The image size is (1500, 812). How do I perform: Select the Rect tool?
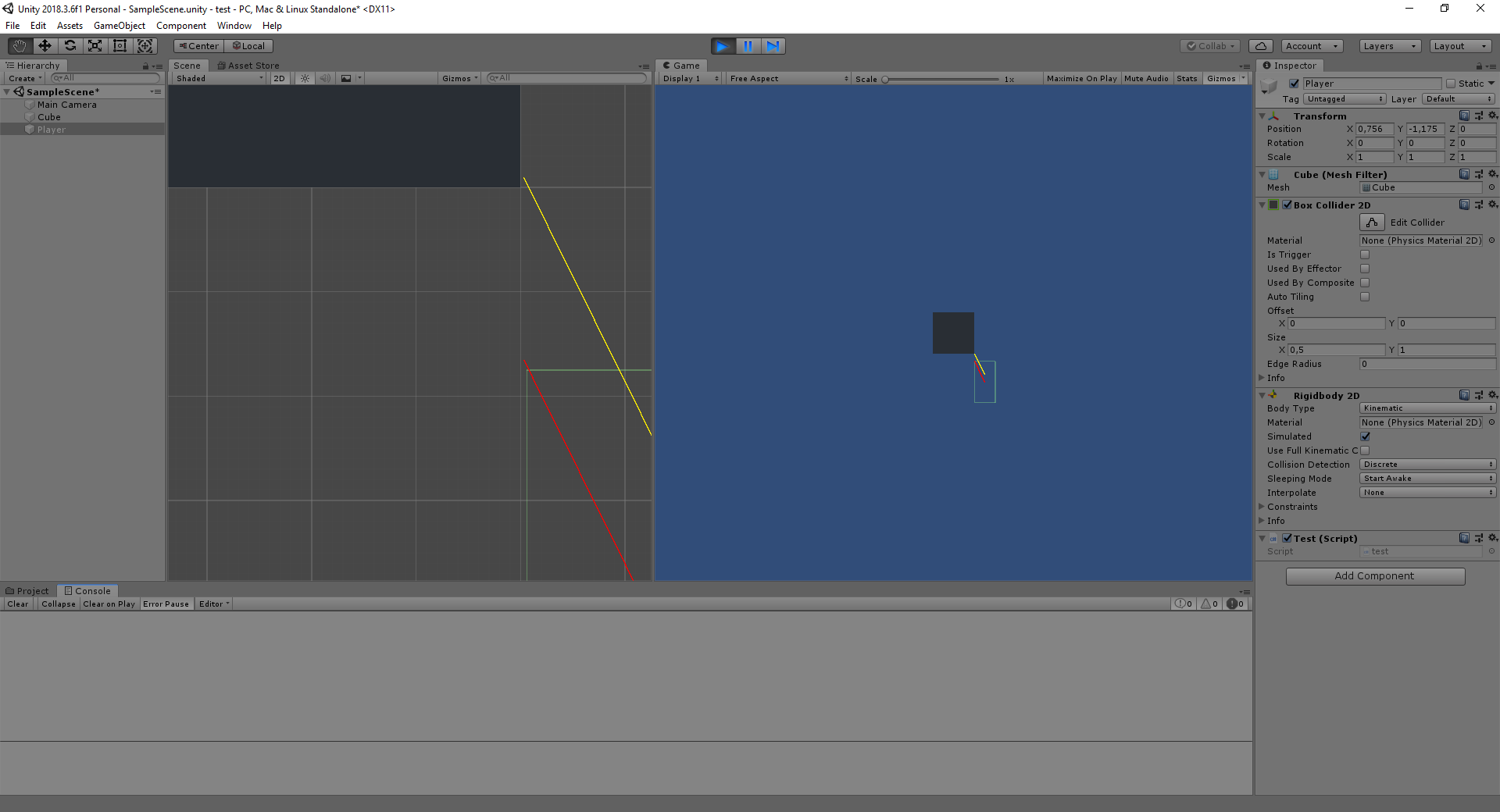pos(120,46)
